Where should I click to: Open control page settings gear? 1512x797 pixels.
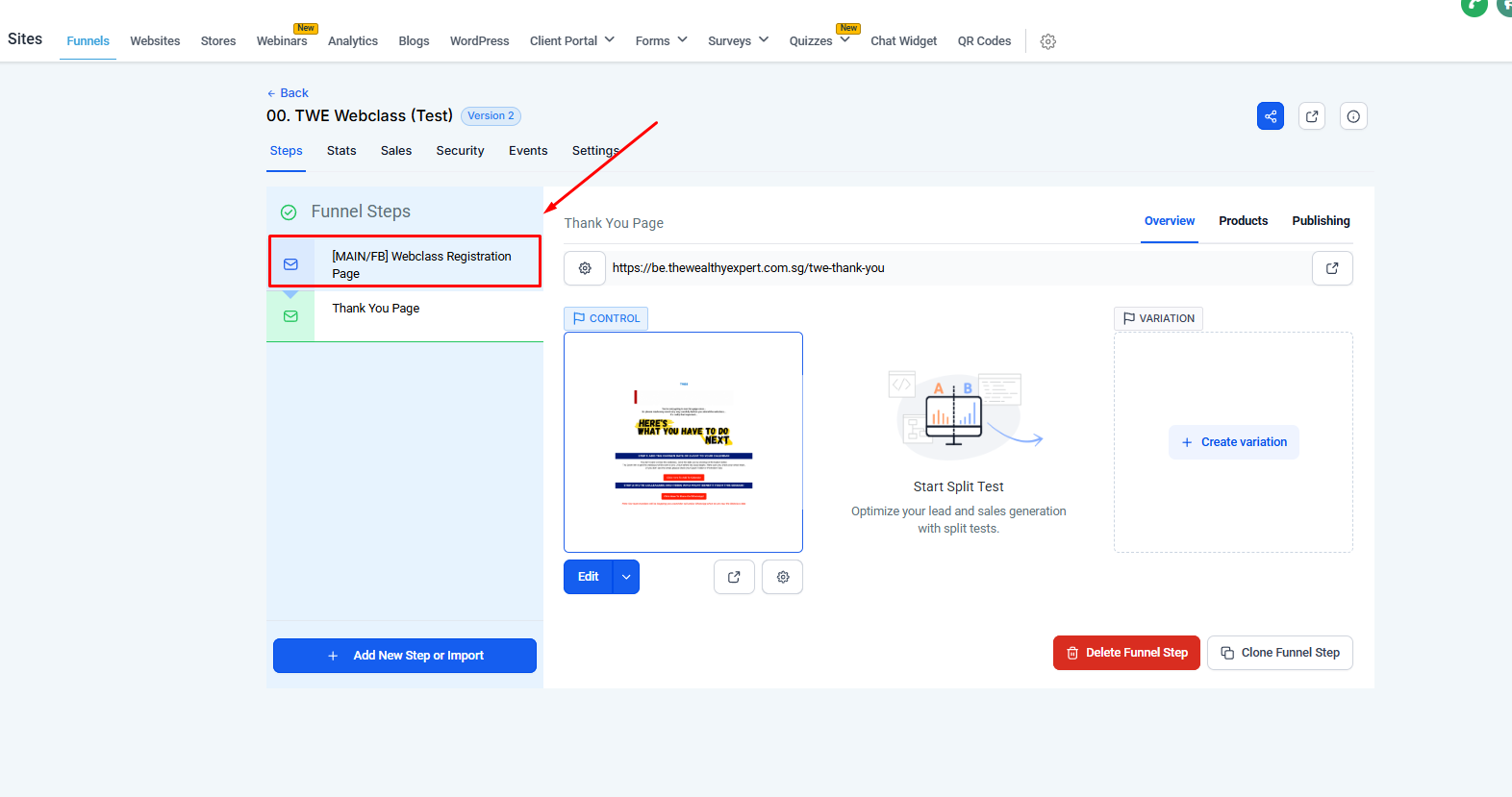point(783,577)
